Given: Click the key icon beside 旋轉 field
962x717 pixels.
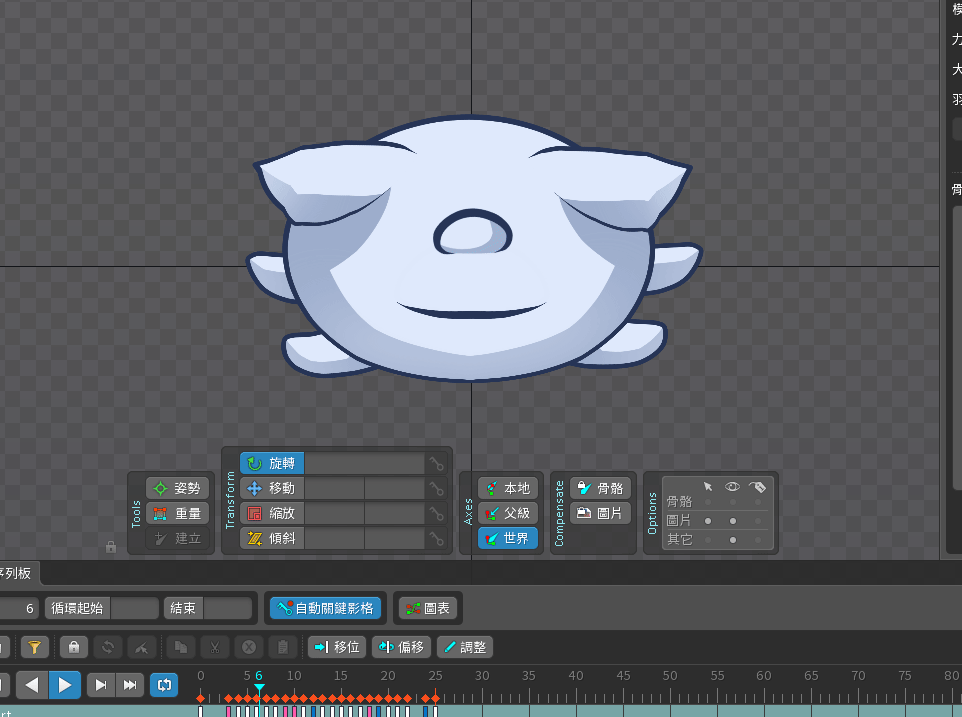Looking at the screenshot, I should click(x=436, y=464).
